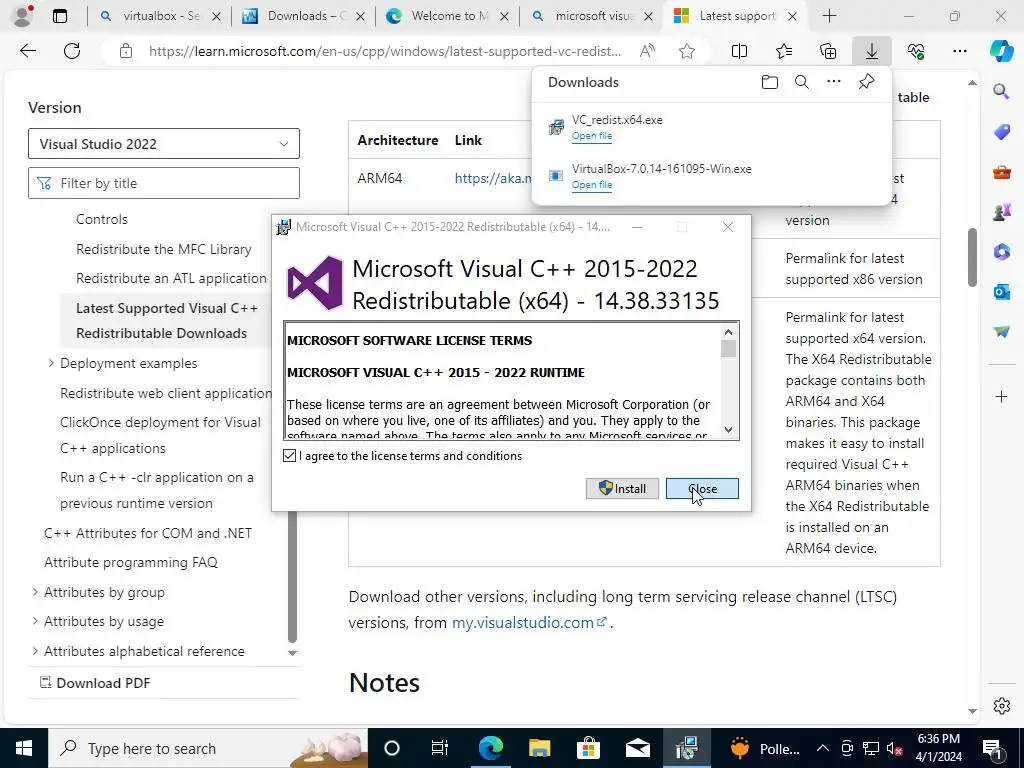Customize sidebar with the plus icon

[1001, 396]
